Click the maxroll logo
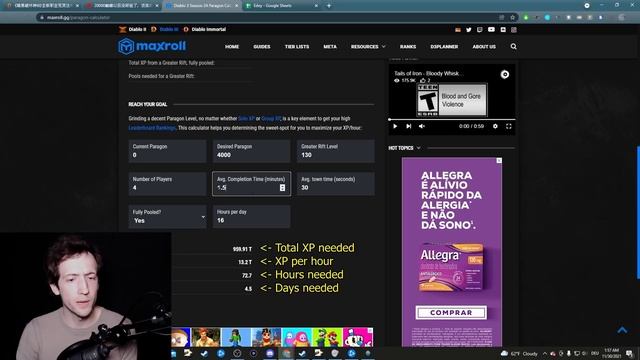Screen dimensions: 640x360 tap(152, 46)
